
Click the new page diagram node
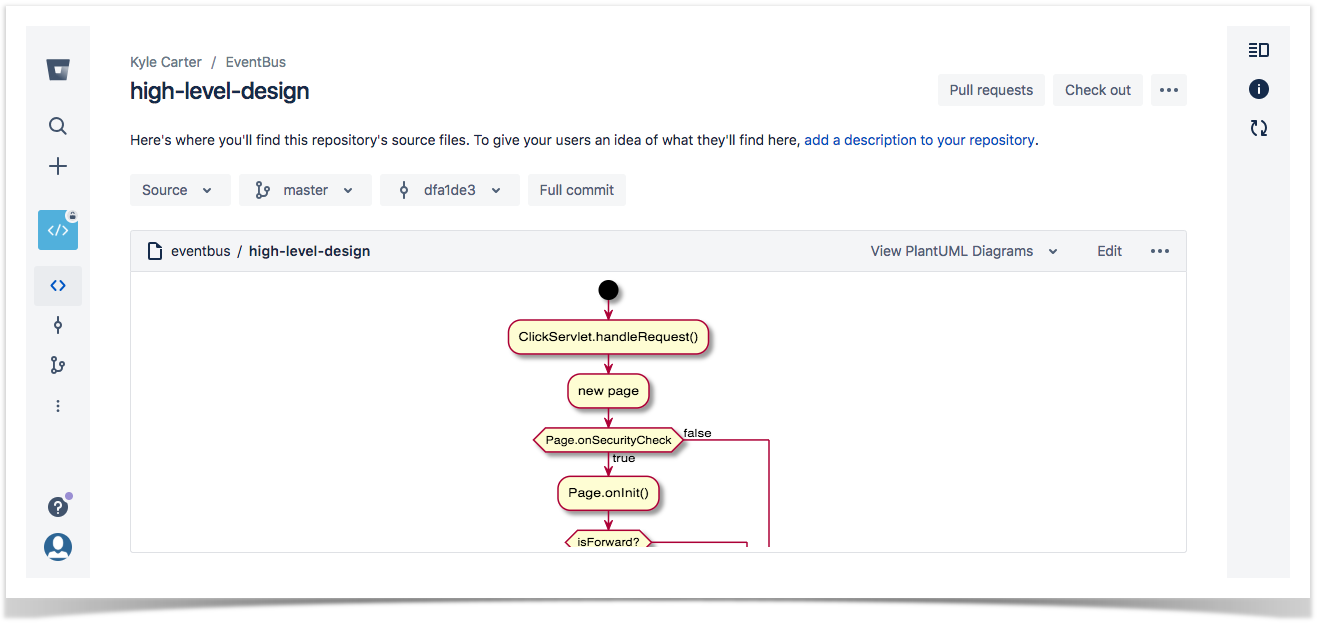608,391
